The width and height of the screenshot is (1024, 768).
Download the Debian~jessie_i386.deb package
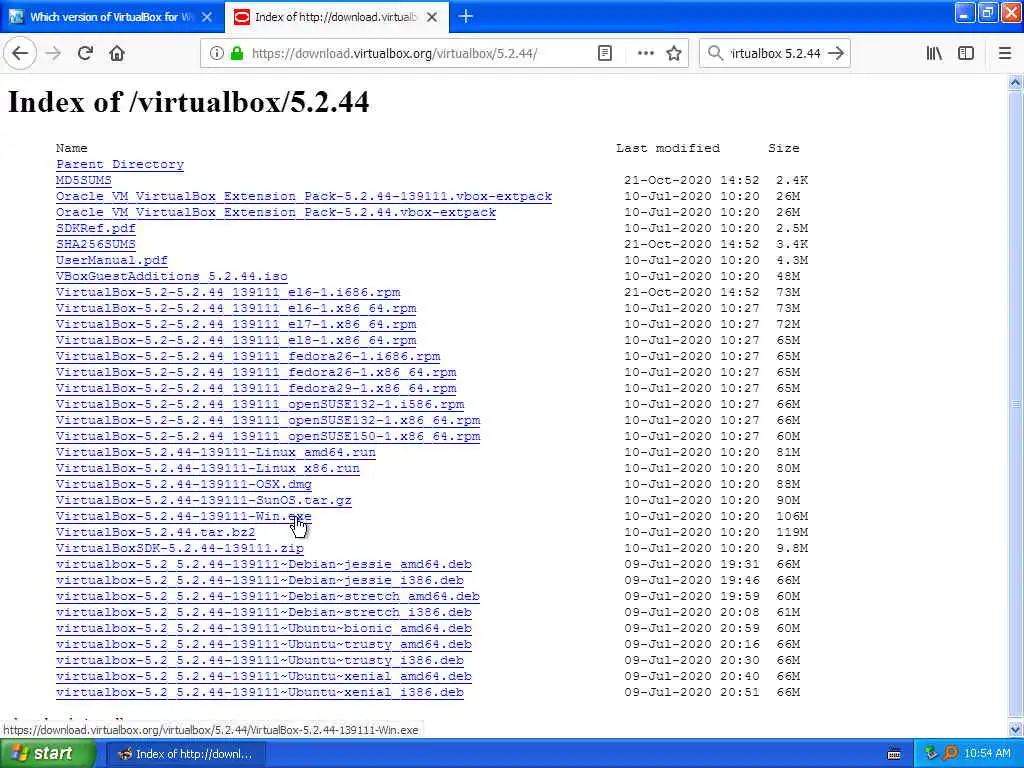point(260,580)
